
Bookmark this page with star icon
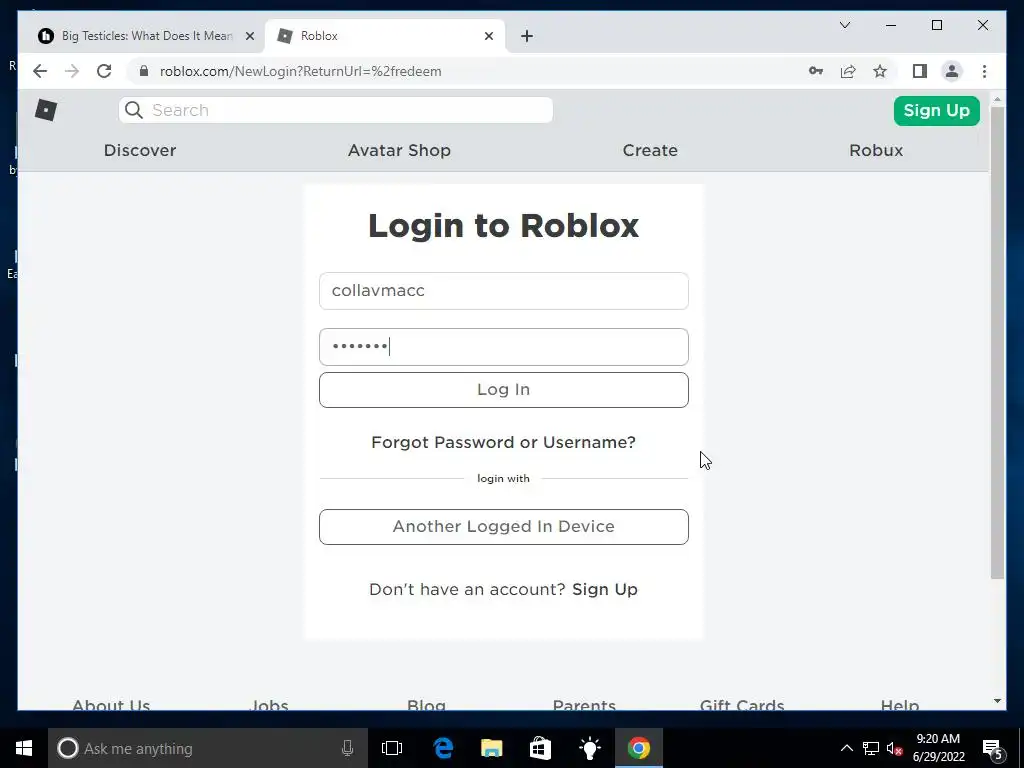coord(880,71)
